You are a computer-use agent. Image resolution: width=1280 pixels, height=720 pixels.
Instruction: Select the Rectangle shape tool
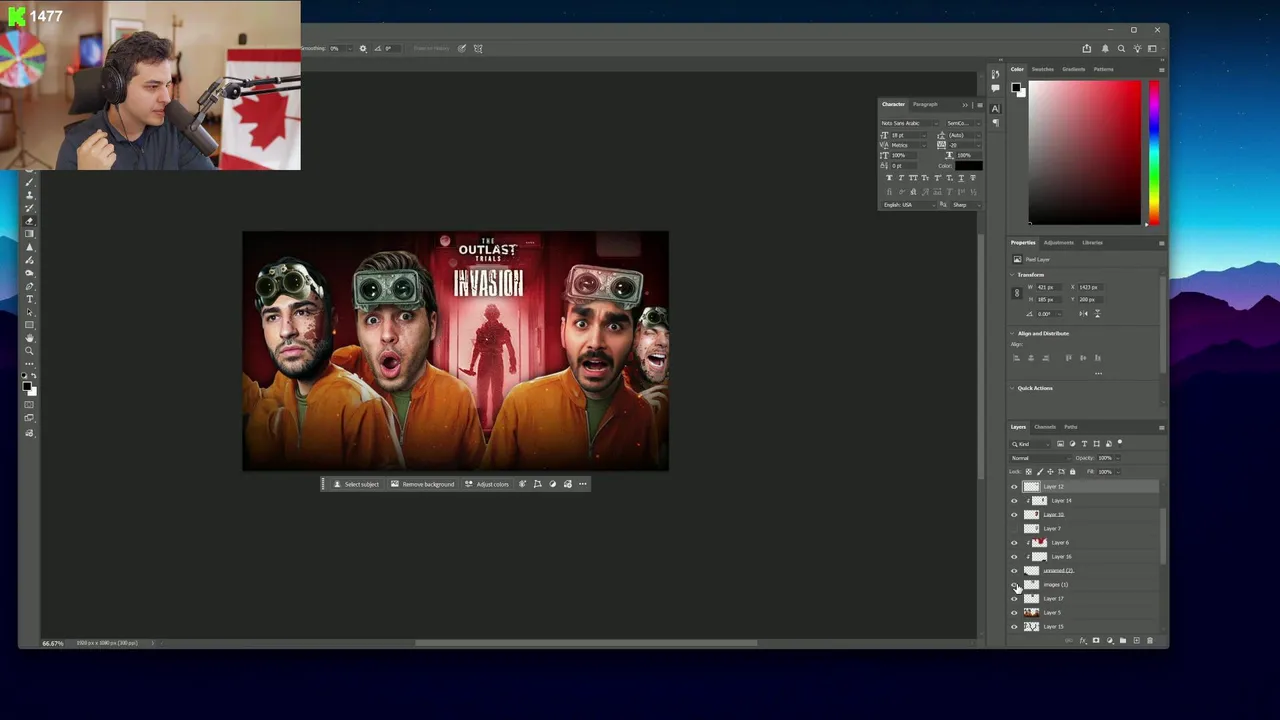pos(29,325)
